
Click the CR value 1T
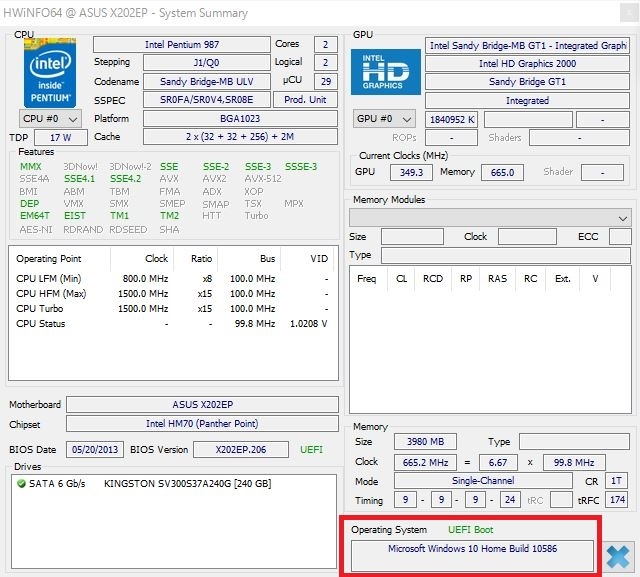[616, 481]
